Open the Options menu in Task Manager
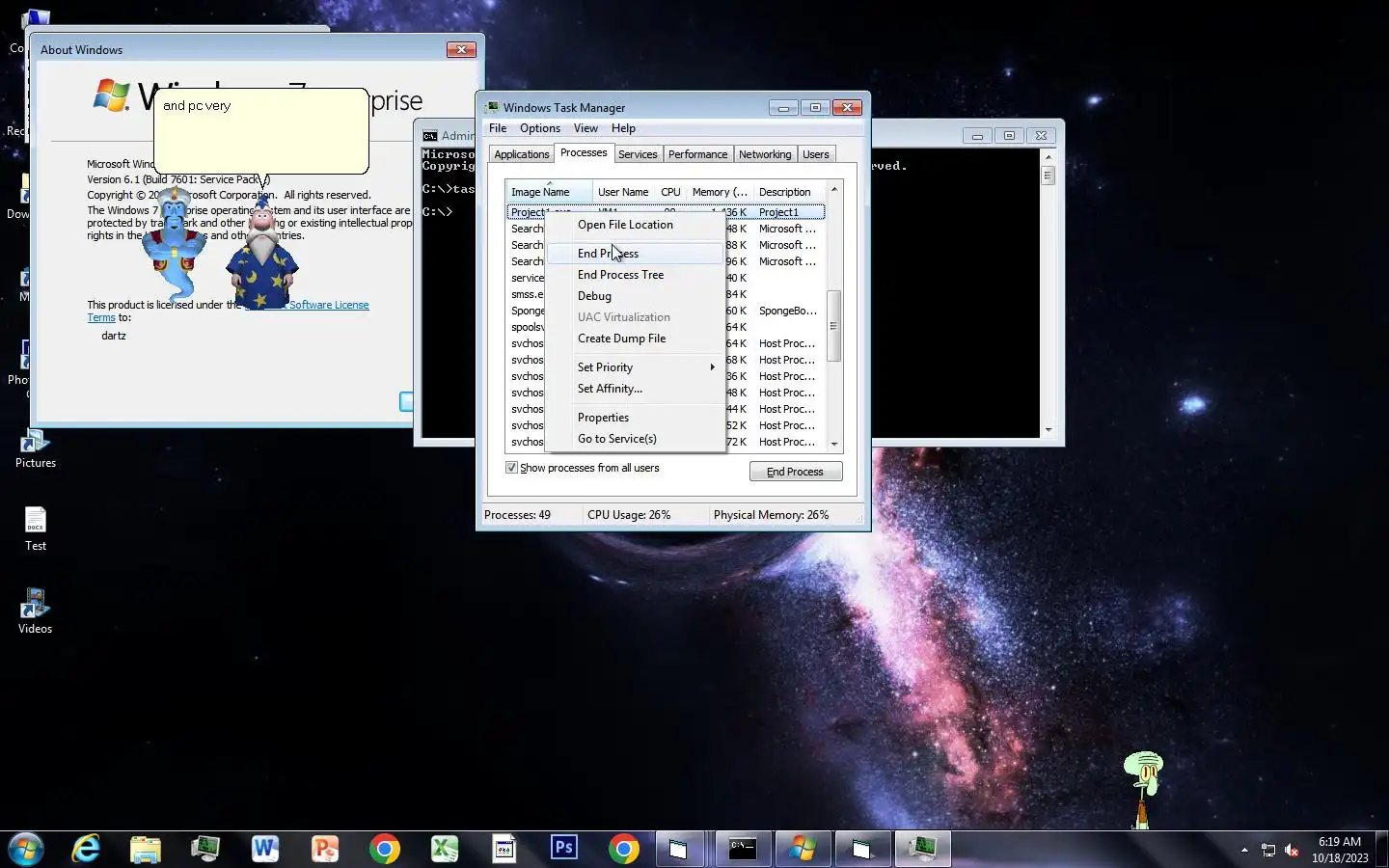The height and width of the screenshot is (868, 1389). [x=540, y=128]
